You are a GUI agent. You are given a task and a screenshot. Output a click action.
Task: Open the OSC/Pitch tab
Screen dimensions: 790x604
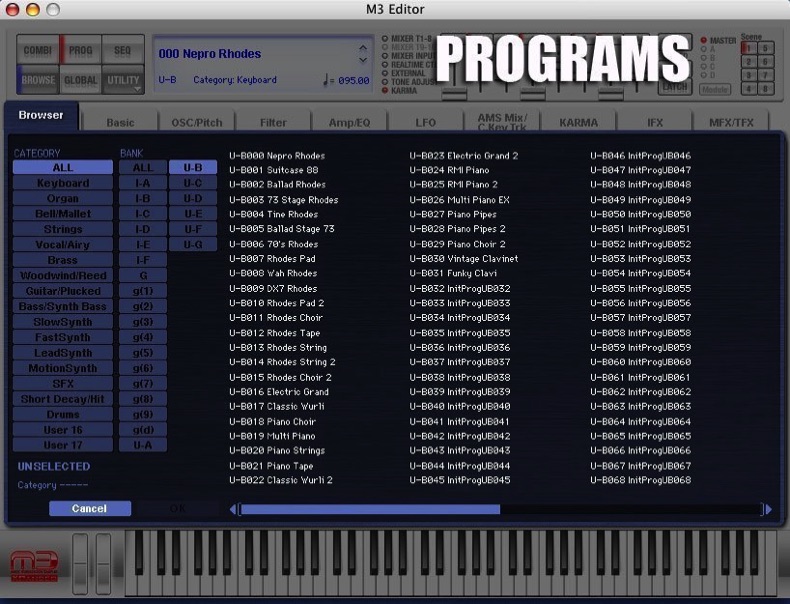[x=196, y=122]
